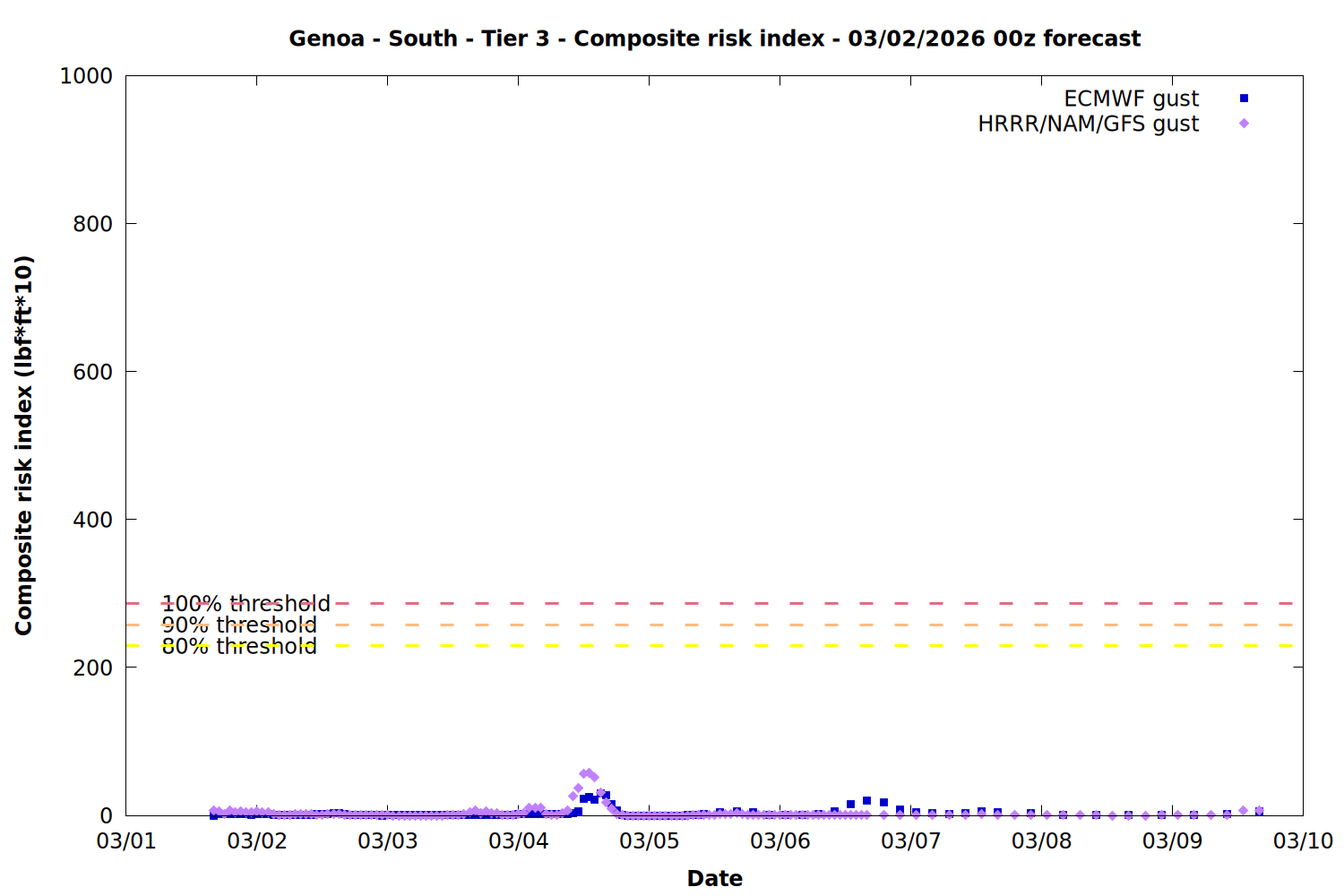
Task: Click the 200 y-axis tick label
Action: click(x=92, y=668)
